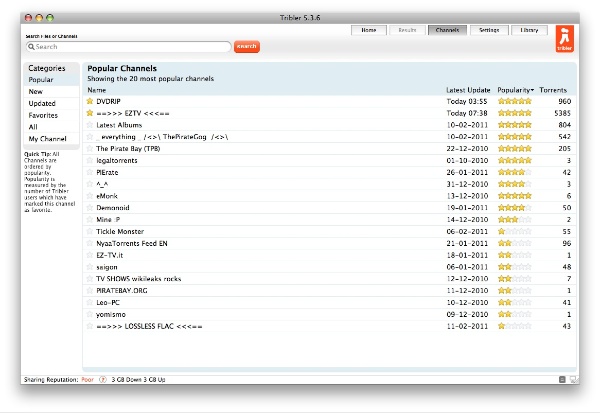600x413 pixels.
Task: Open the yomismo channel
Action: (111, 315)
